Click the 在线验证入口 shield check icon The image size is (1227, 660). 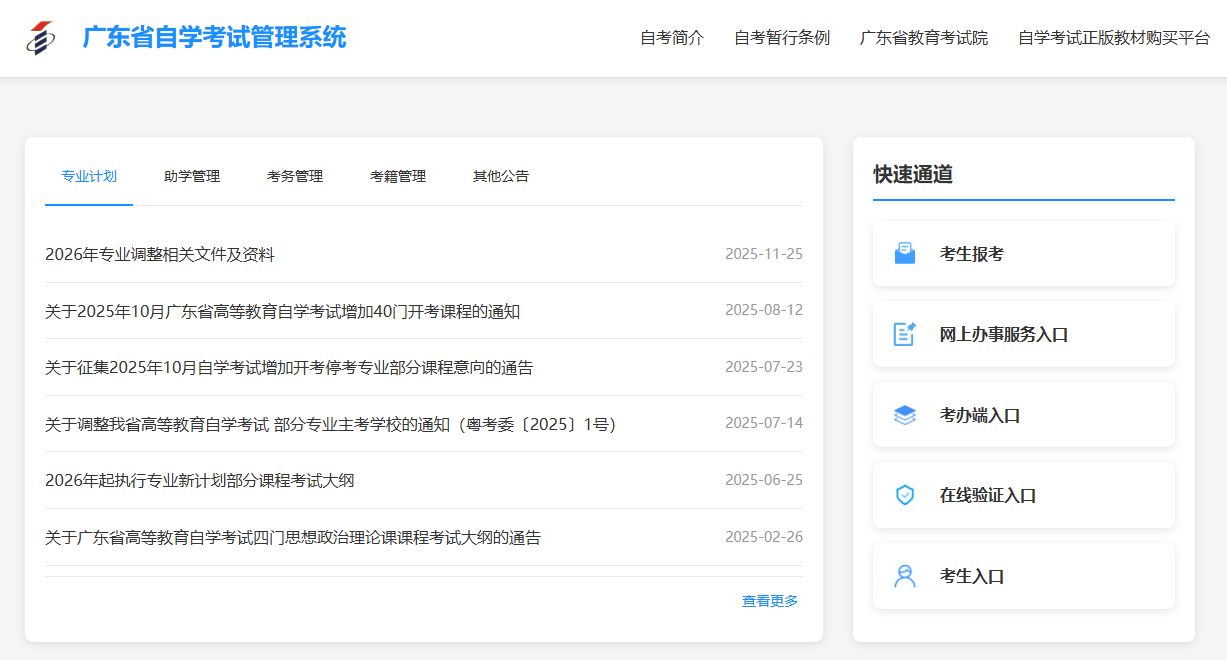(904, 495)
